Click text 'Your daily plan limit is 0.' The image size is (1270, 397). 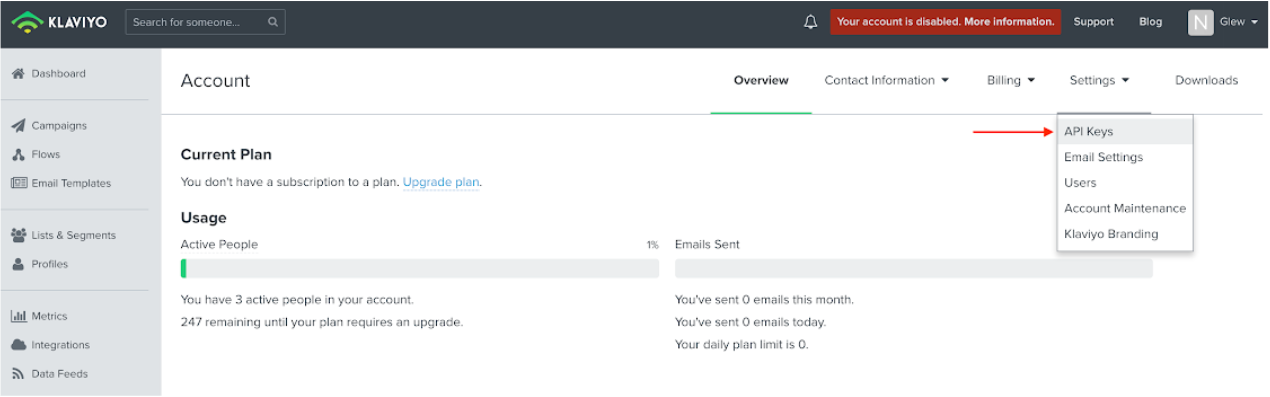tap(741, 345)
